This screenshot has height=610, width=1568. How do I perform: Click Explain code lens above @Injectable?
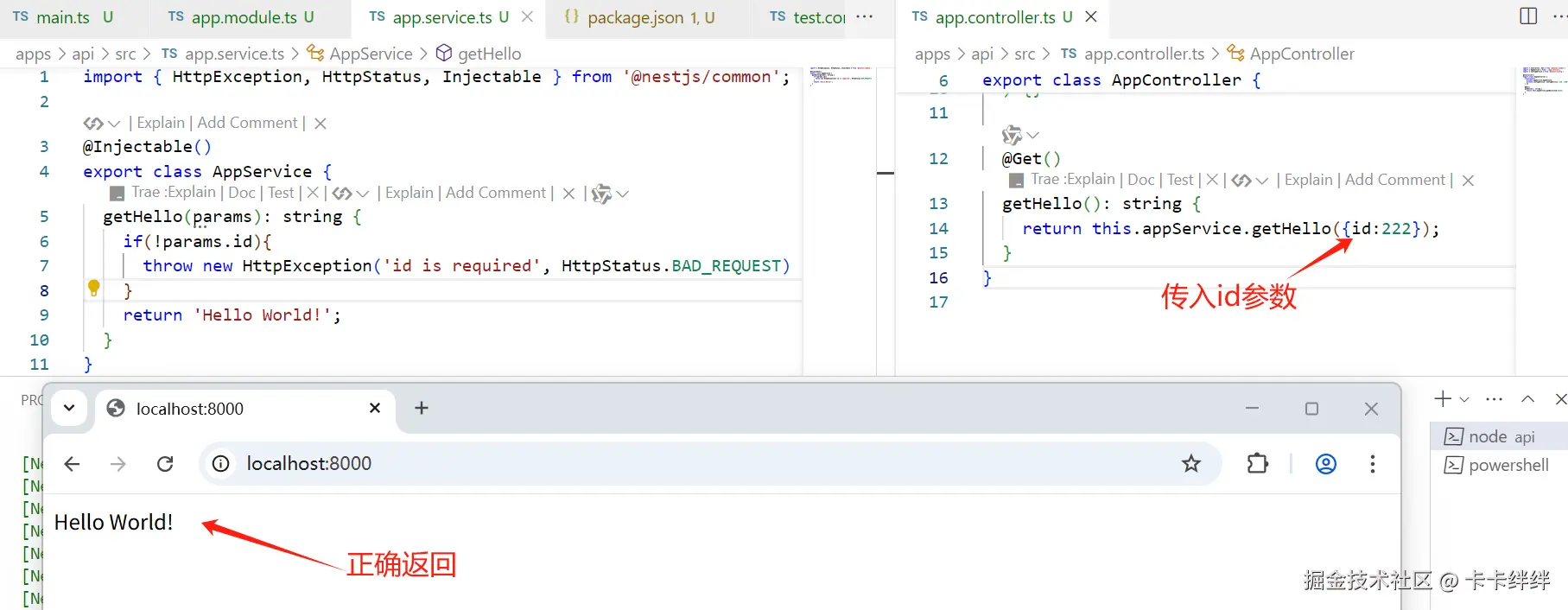161,123
